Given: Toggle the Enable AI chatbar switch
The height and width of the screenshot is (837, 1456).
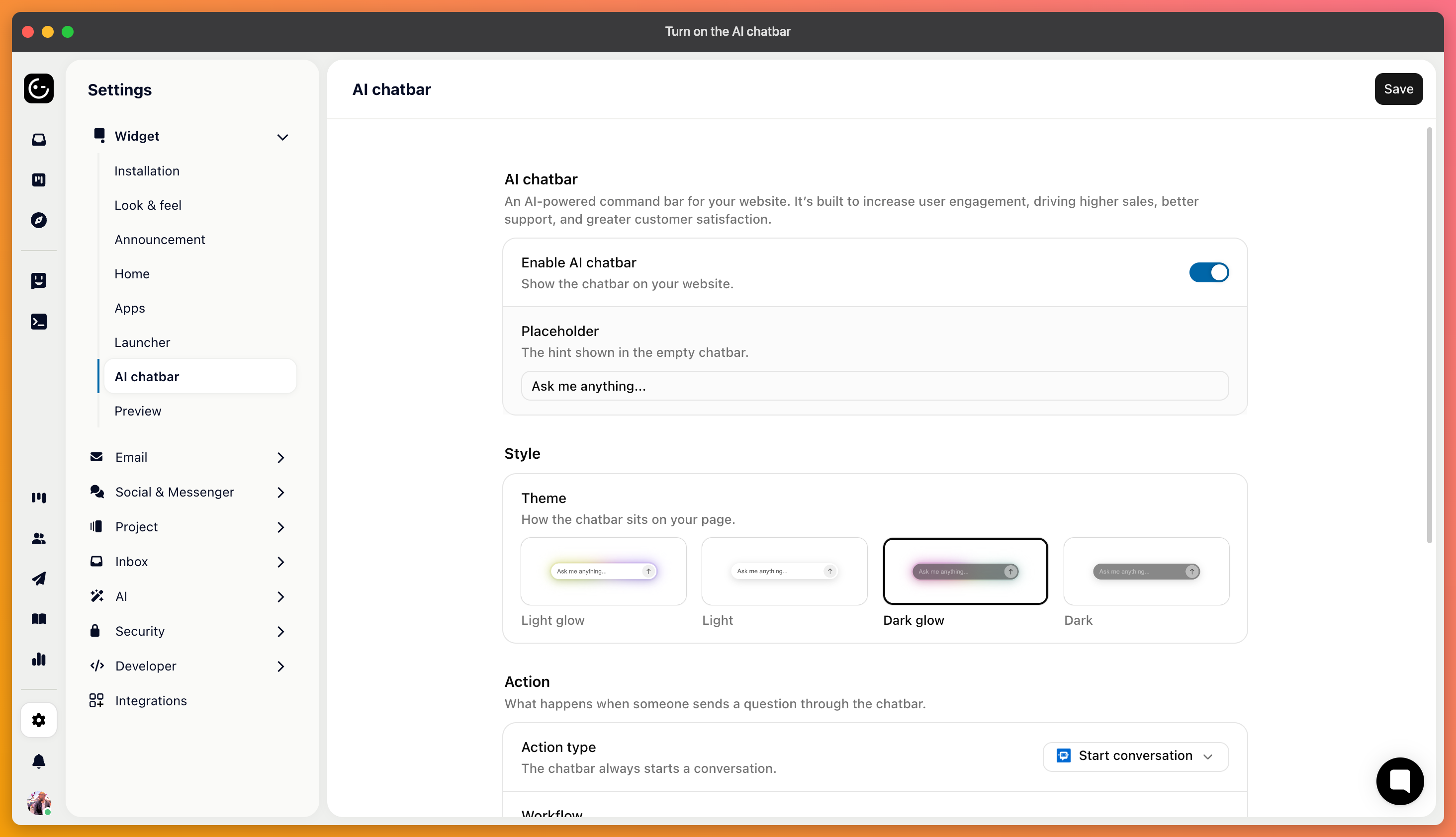Looking at the screenshot, I should 1209,272.
